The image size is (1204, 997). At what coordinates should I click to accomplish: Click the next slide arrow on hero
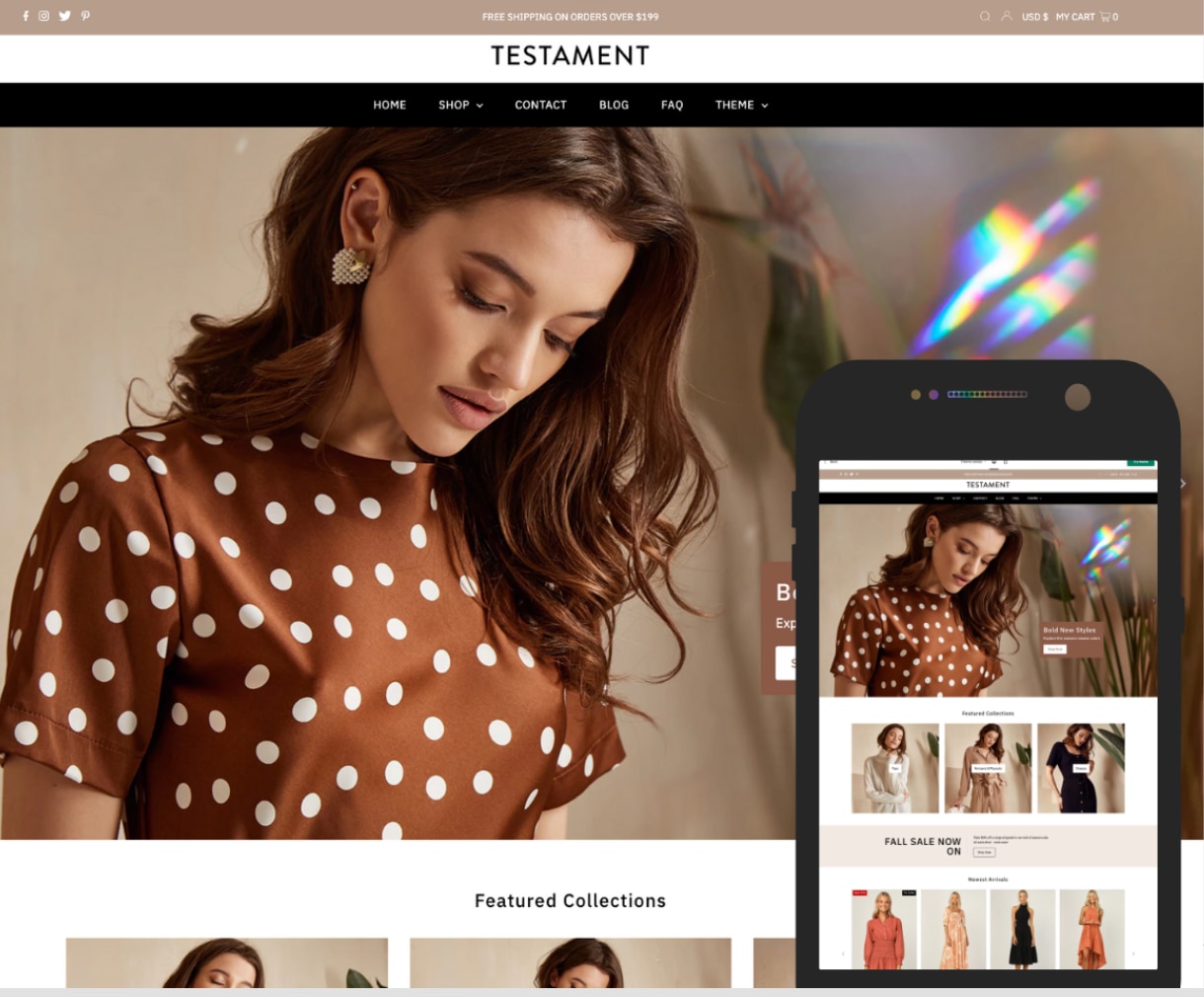(x=1183, y=484)
